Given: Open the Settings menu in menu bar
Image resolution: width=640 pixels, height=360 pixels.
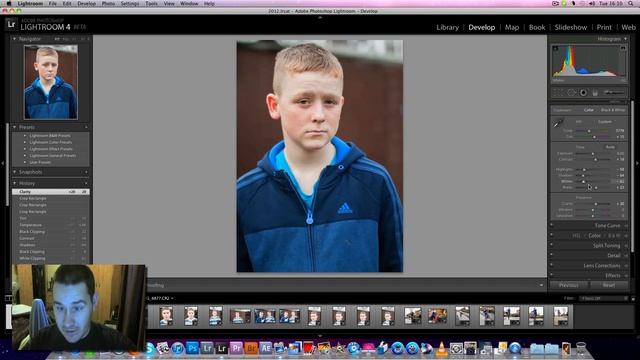Looking at the screenshot, I should click(x=130, y=3).
